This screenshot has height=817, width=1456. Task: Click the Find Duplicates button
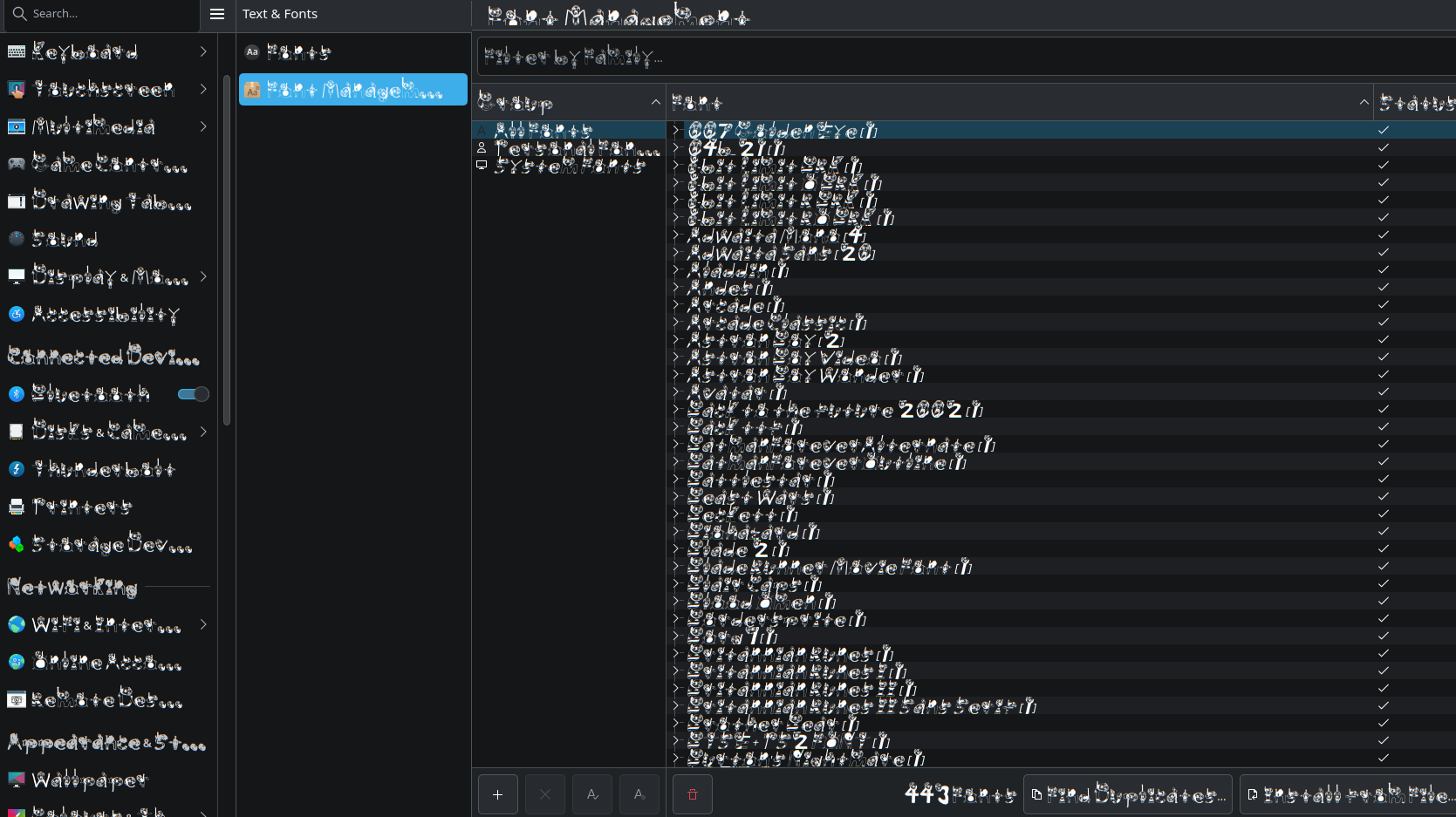point(1127,794)
